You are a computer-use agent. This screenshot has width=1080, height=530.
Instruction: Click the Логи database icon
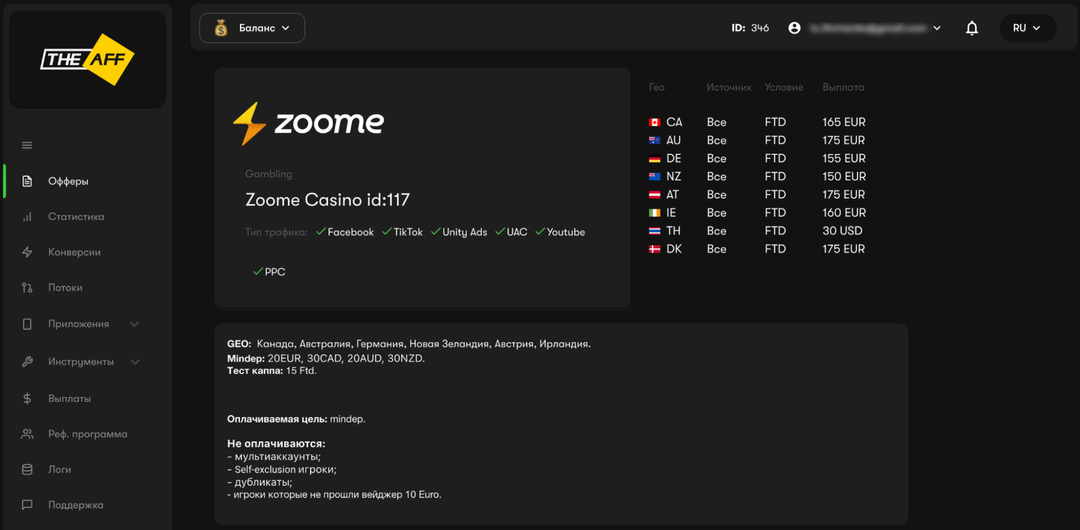pyautogui.click(x=27, y=469)
